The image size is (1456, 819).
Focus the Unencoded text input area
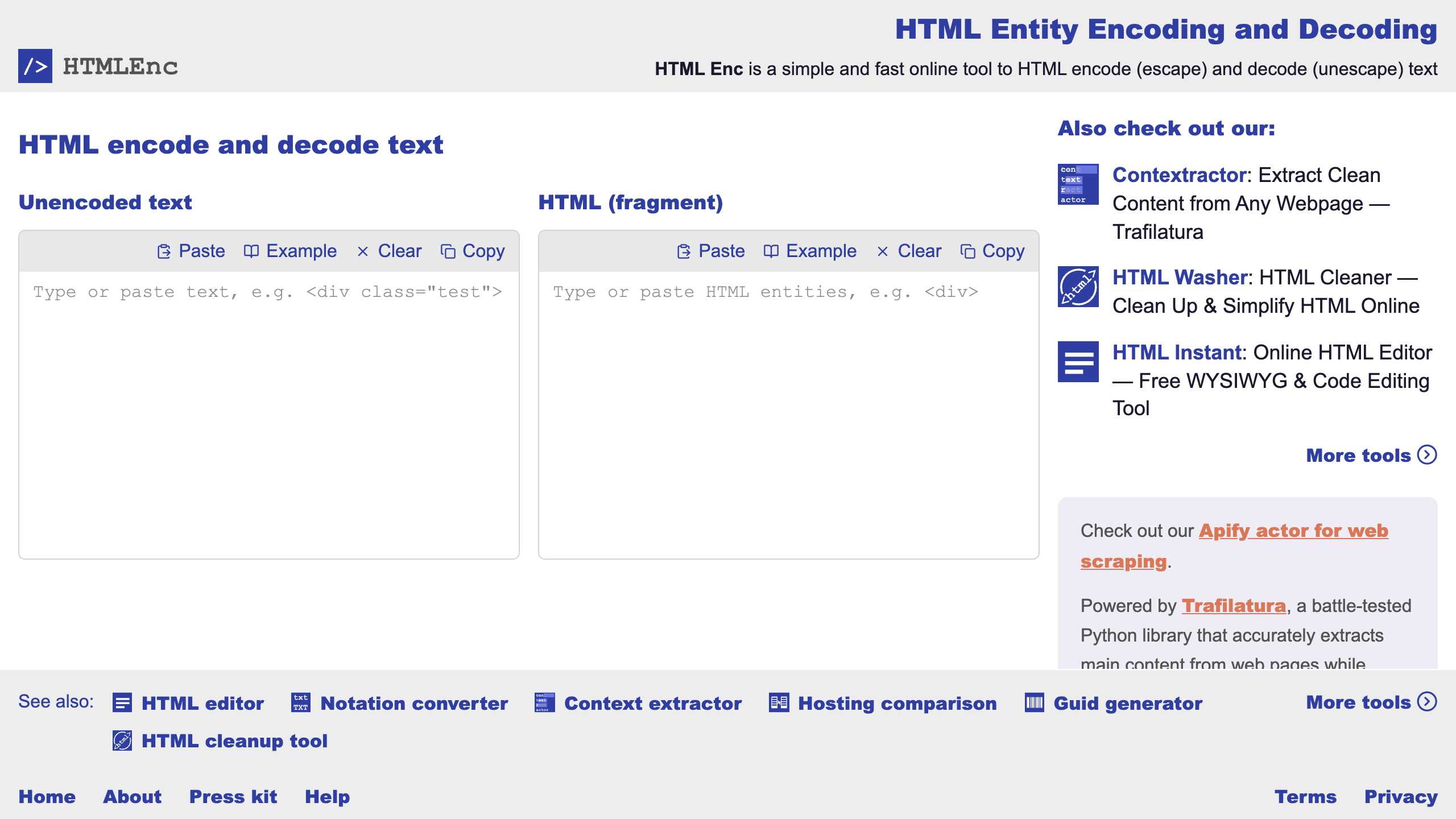268,415
